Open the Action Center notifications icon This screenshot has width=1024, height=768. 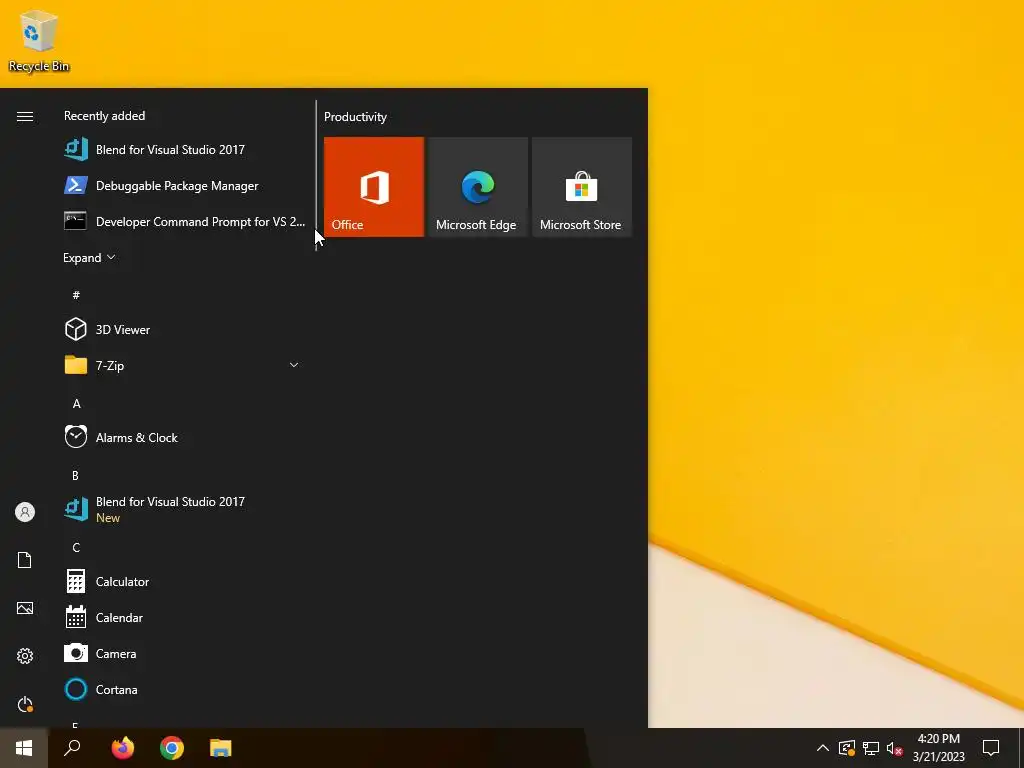[x=991, y=748]
